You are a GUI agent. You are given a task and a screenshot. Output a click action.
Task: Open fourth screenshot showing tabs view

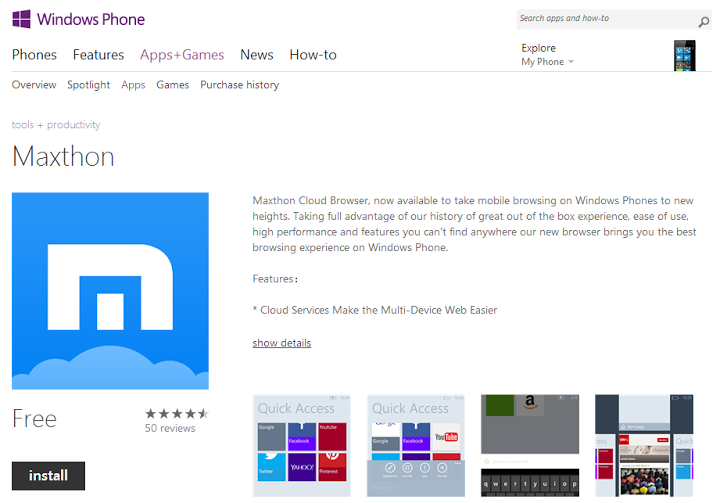tap(644, 446)
